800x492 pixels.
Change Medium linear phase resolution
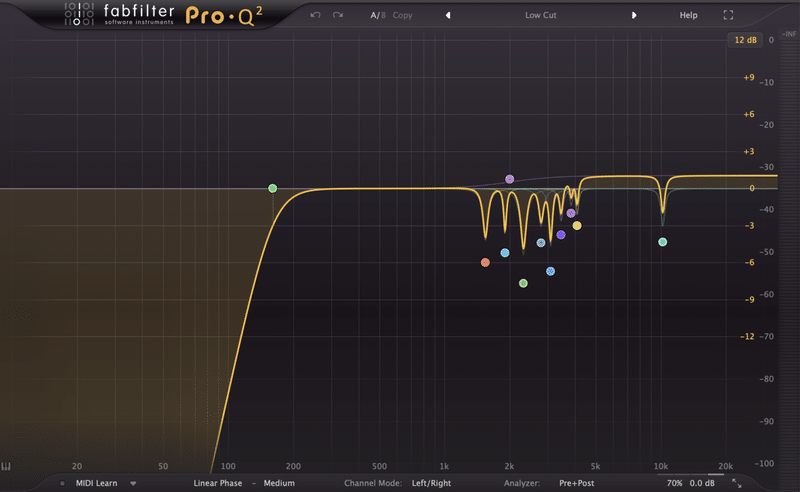279,483
